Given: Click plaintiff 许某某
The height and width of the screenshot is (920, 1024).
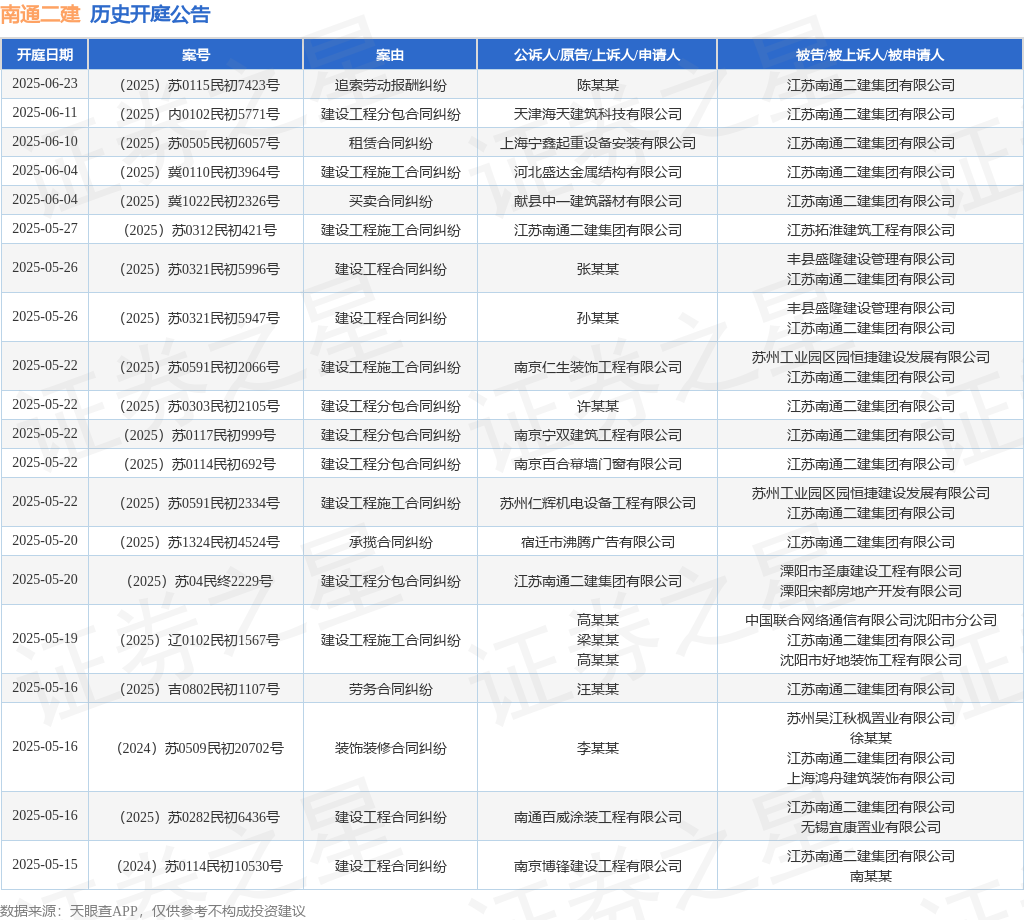Looking at the screenshot, I should [x=598, y=406].
